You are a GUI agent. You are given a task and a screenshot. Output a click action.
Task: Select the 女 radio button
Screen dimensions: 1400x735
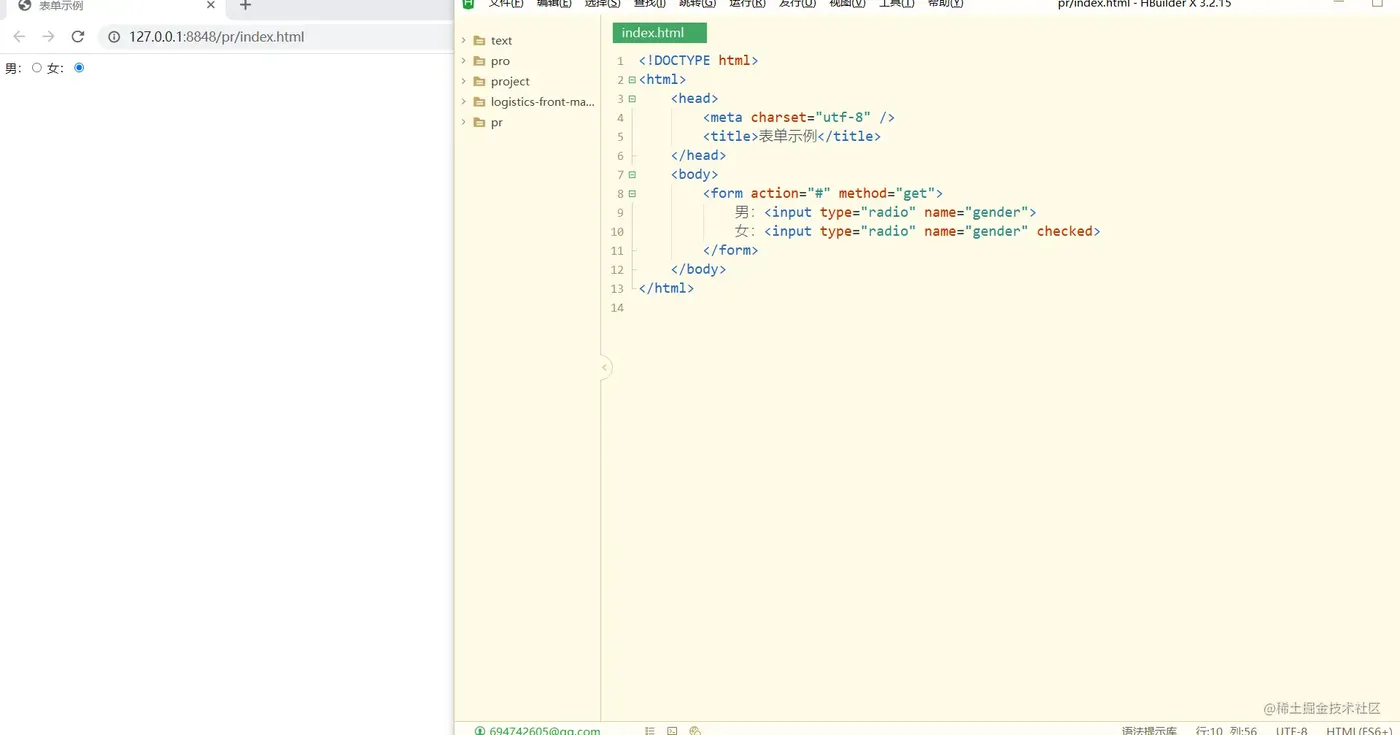tap(79, 68)
